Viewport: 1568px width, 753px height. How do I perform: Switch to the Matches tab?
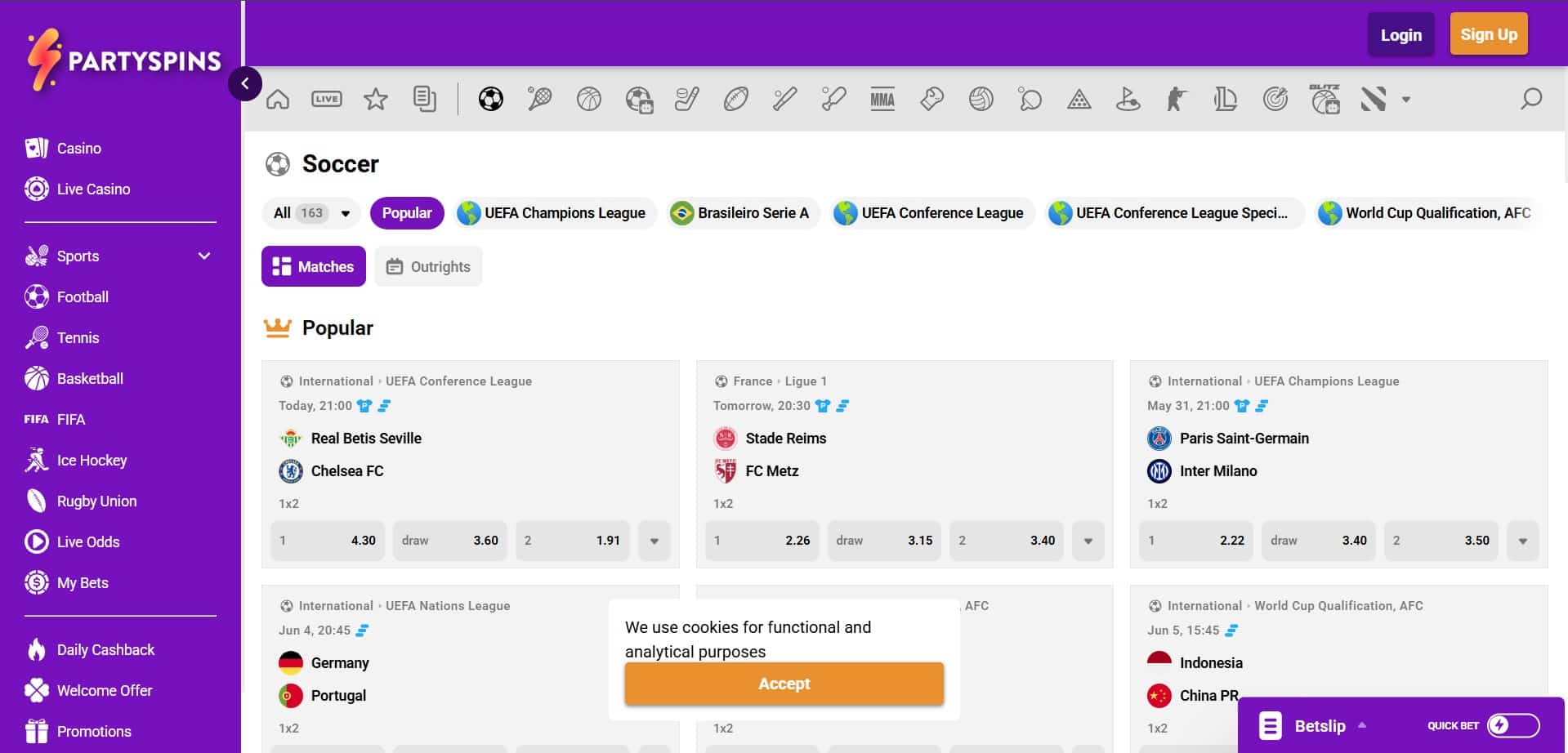click(x=314, y=266)
